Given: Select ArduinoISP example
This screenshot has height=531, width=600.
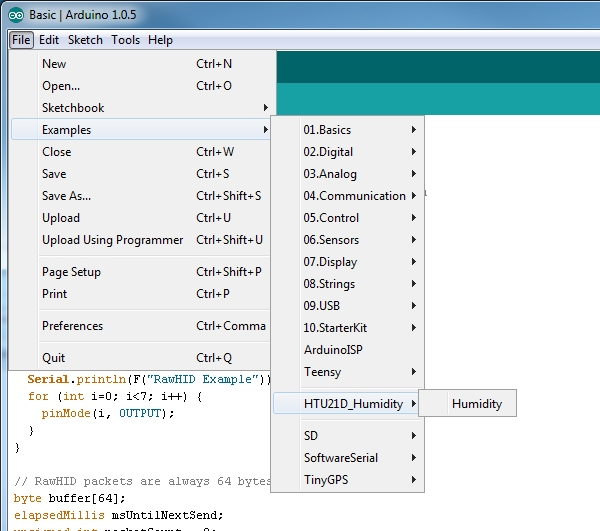Looking at the screenshot, I should click(333, 350).
